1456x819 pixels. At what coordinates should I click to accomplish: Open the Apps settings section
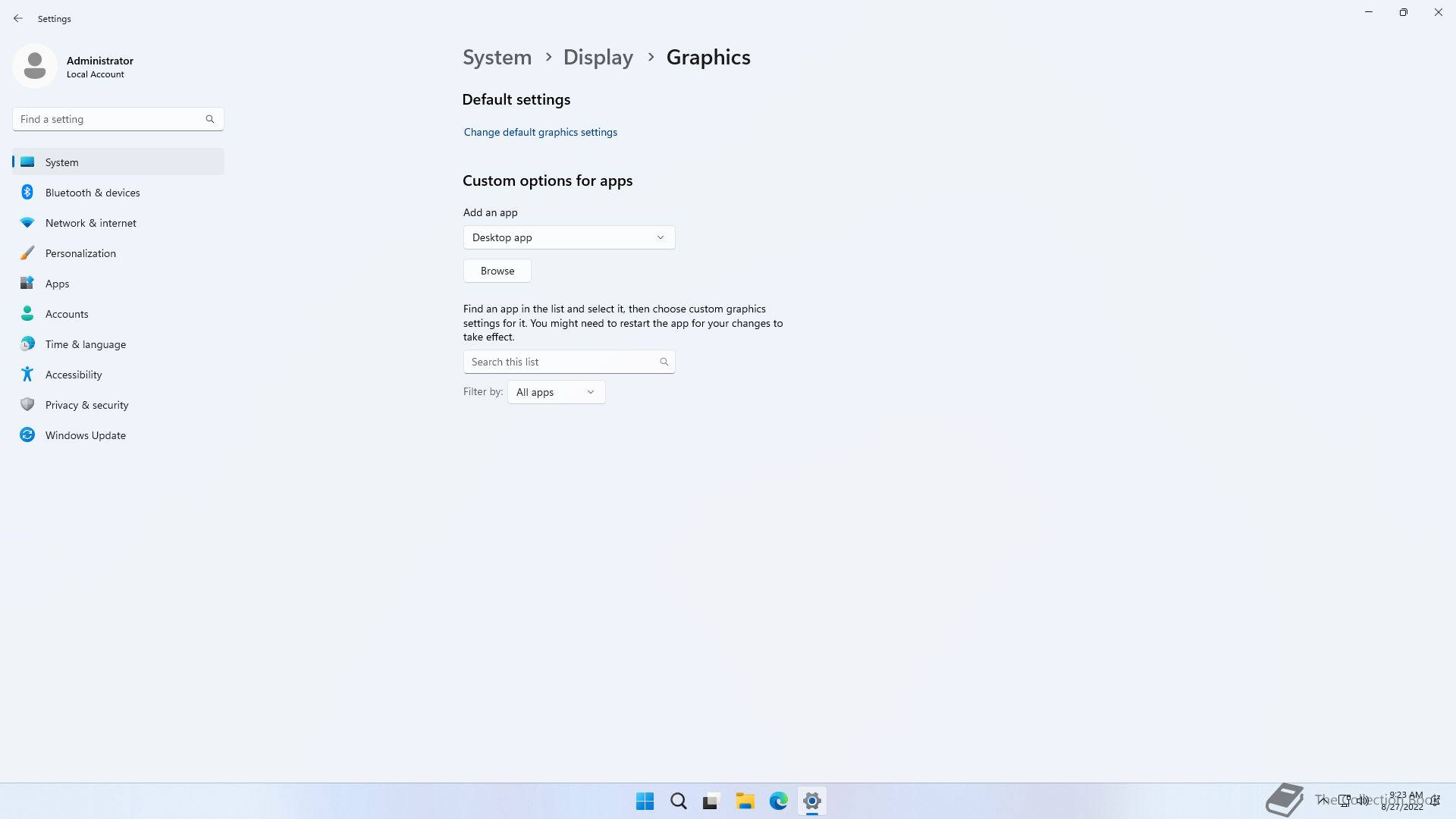pos(57,284)
